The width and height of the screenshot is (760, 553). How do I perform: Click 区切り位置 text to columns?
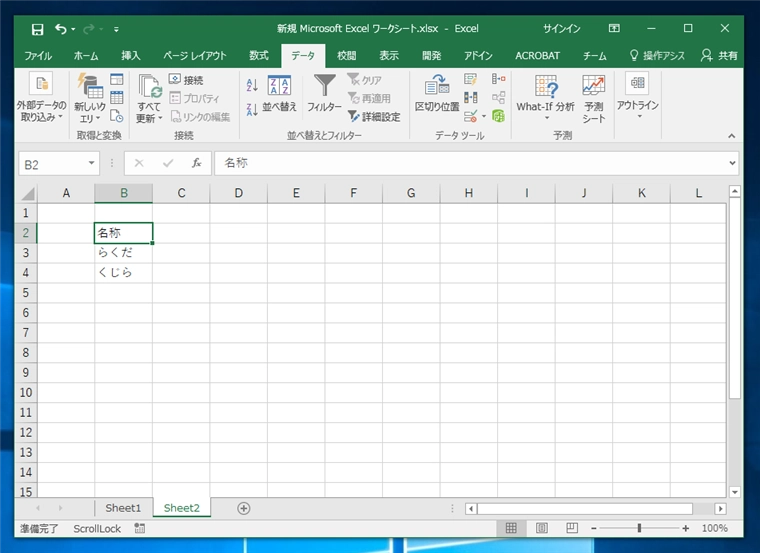pyautogui.click(x=437, y=93)
